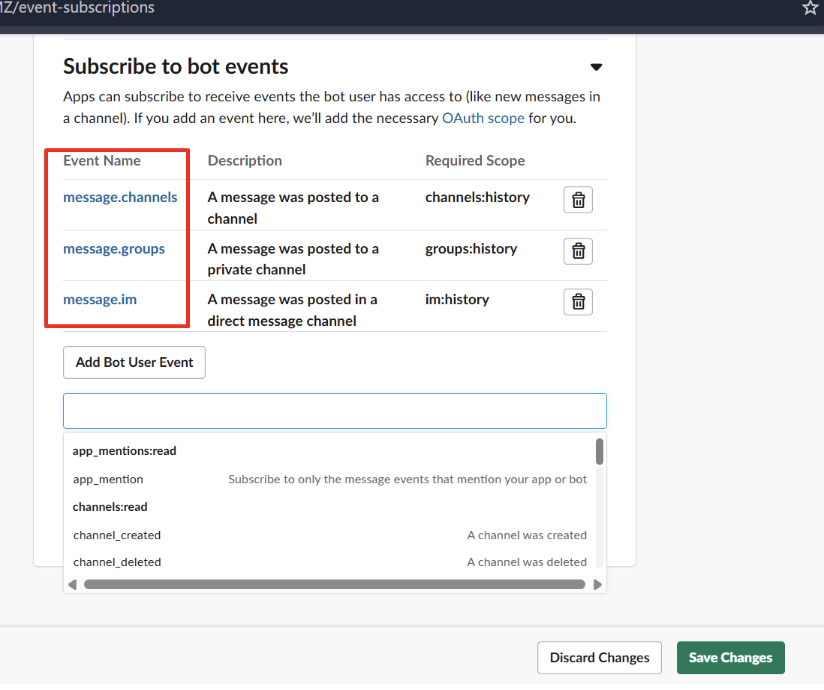The height and width of the screenshot is (690, 824).
Task: Focus the event search input field
Action: click(x=335, y=411)
